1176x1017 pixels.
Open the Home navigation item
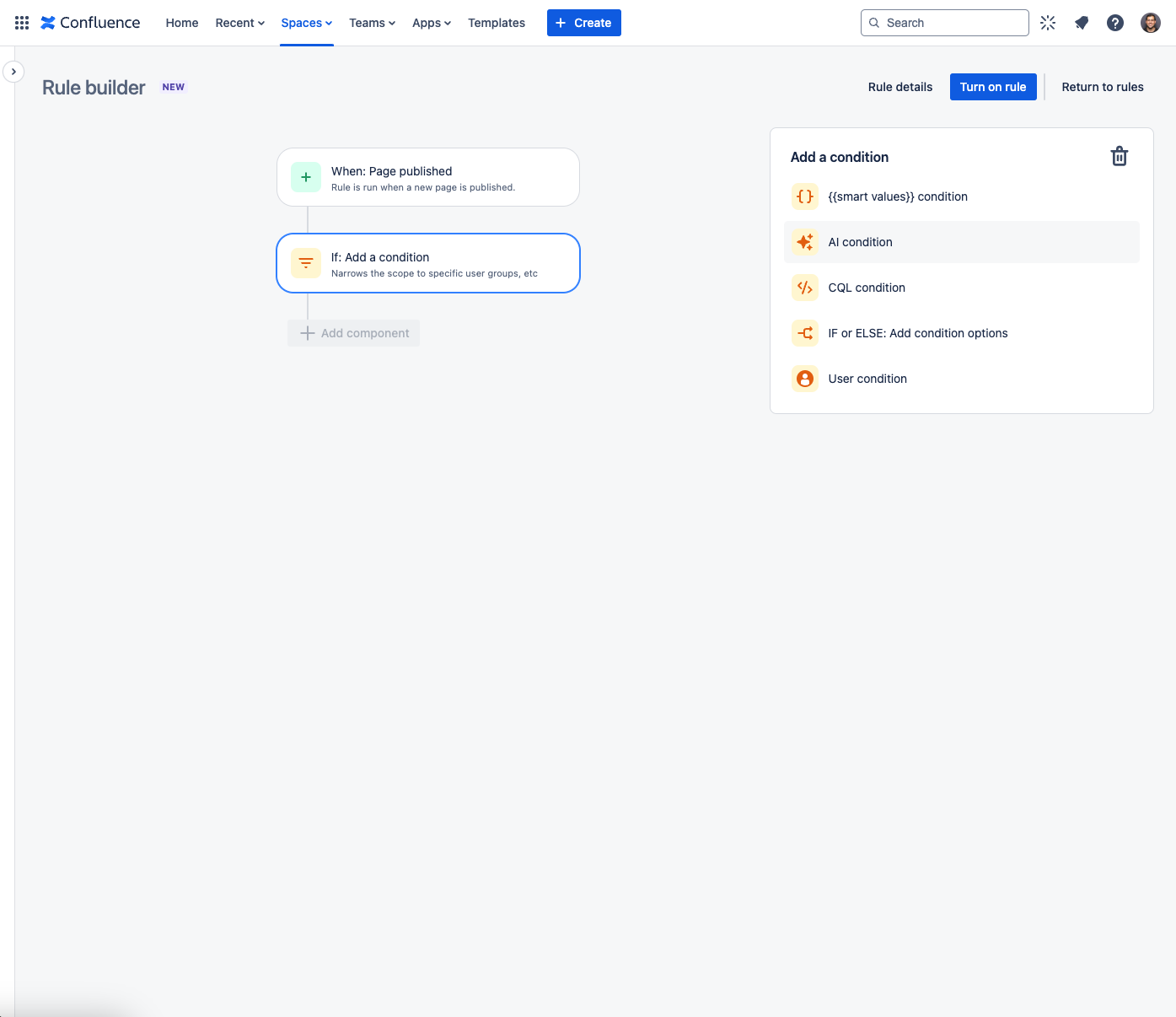(x=181, y=23)
